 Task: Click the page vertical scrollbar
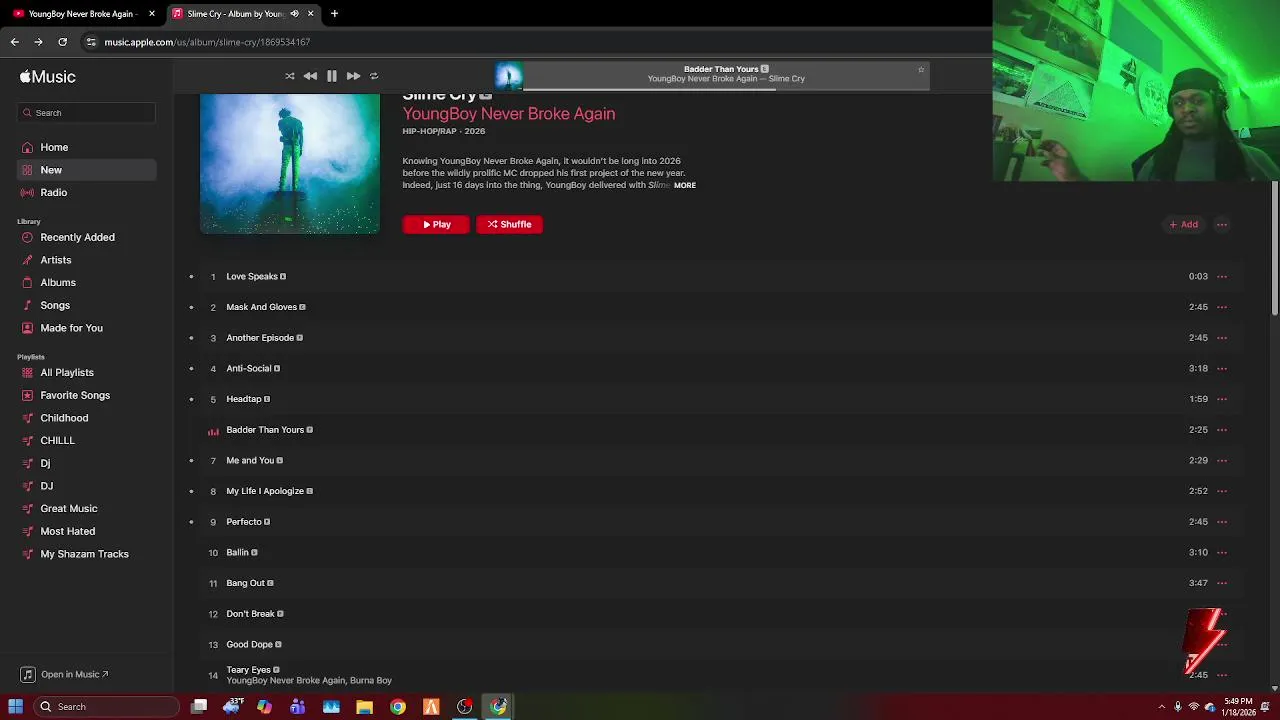1274,250
